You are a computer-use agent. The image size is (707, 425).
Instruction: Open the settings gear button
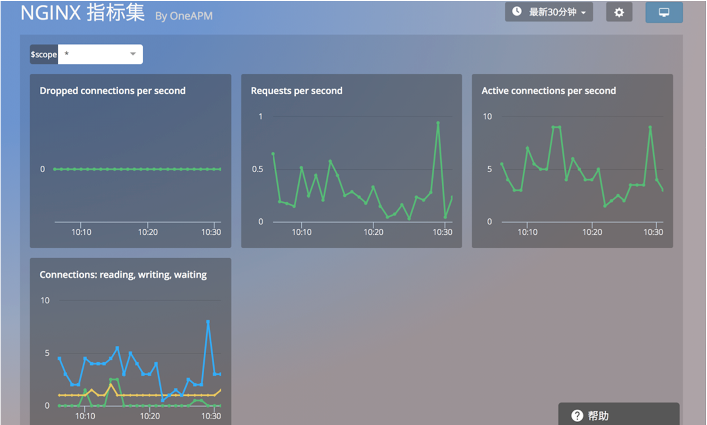pos(619,13)
